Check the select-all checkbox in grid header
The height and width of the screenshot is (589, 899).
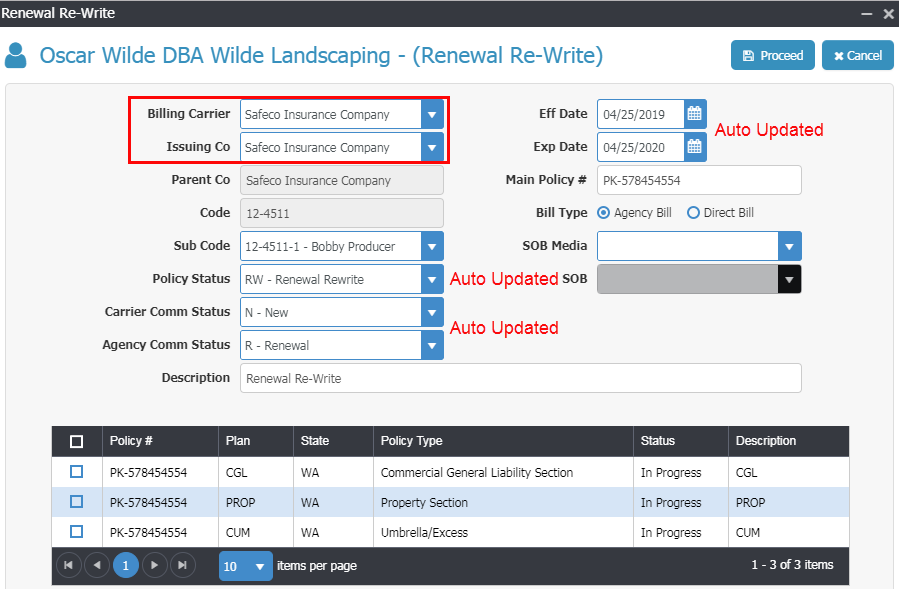[x=76, y=441]
